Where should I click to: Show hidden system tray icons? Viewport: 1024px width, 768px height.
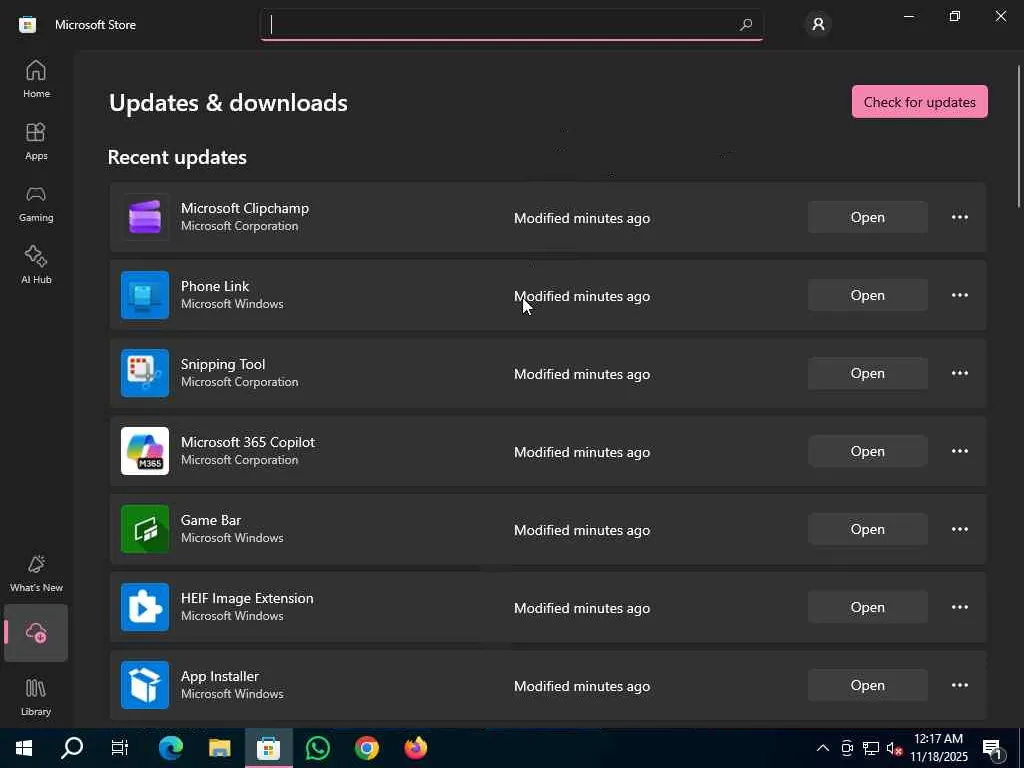[823, 748]
